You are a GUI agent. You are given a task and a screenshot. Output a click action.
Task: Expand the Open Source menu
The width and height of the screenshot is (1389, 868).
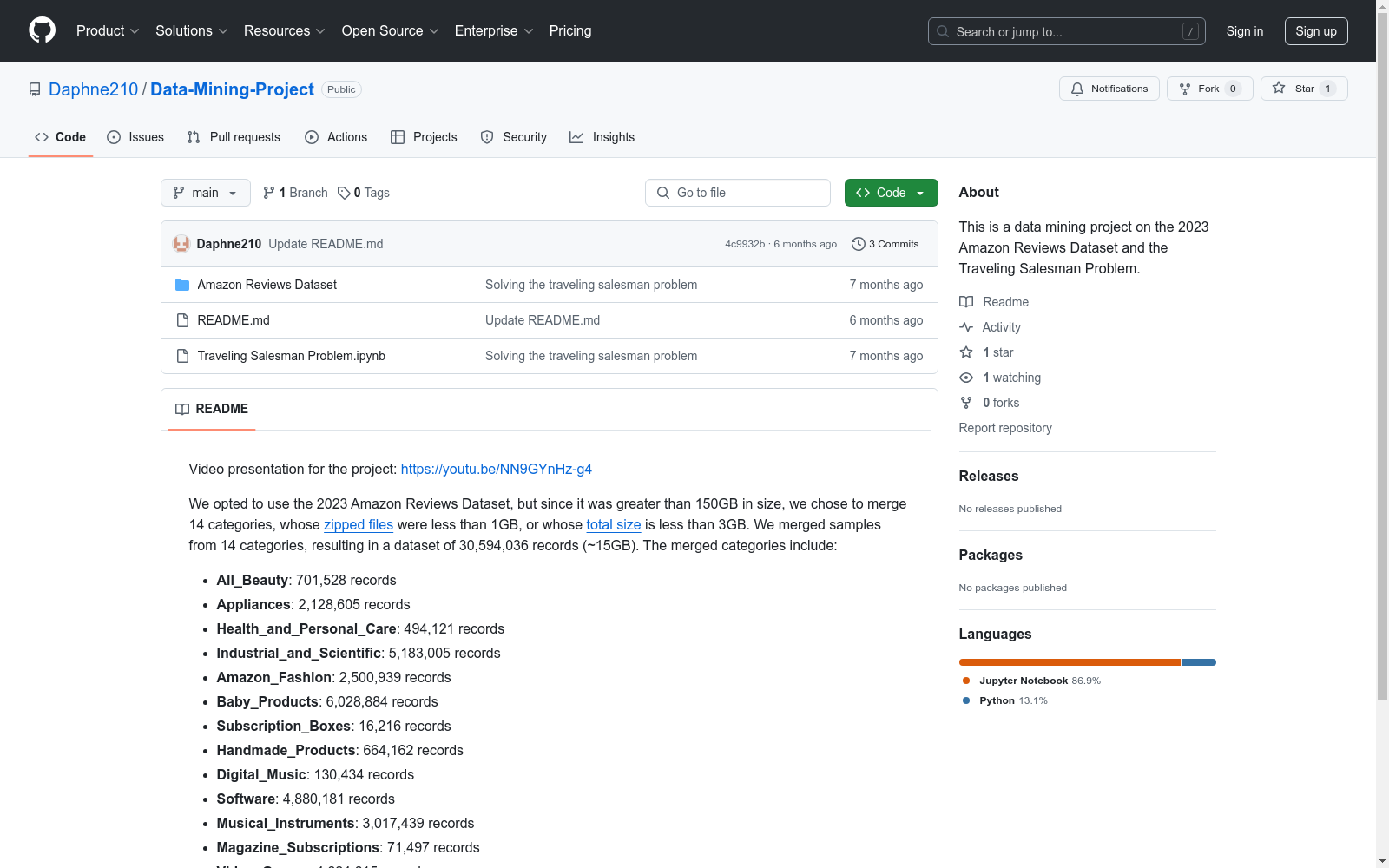pos(391,31)
